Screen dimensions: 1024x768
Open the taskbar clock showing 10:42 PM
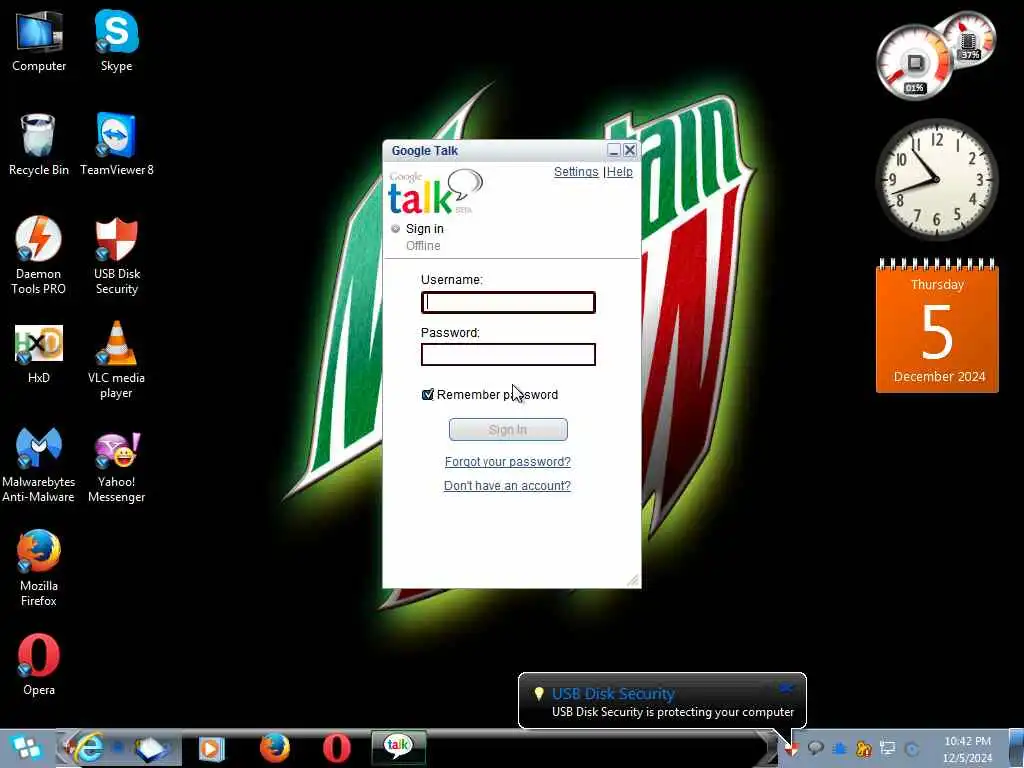(x=967, y=749)
